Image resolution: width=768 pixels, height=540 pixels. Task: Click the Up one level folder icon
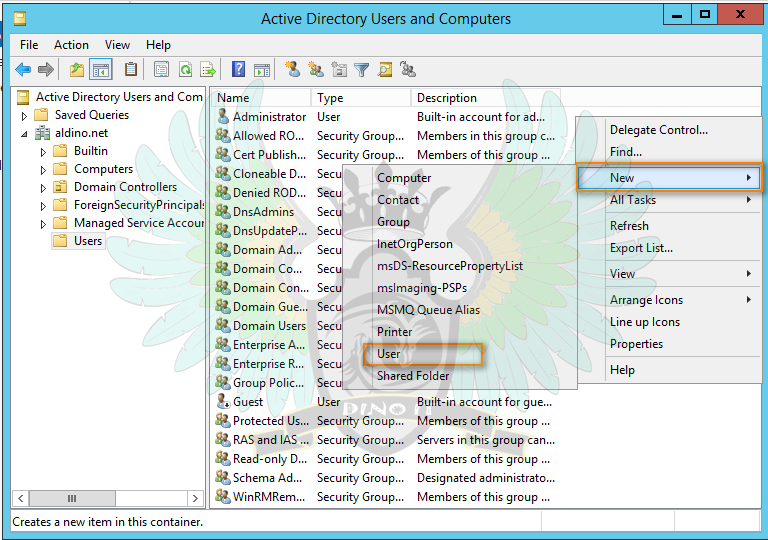[x=76, y=70]
